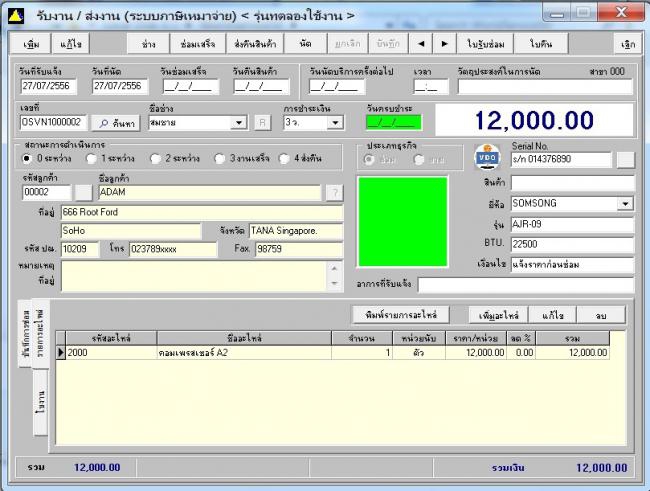Select the '4 ส่งคืน' status radio button
This screenshot has height=491, width=650.
click(285, 158)
